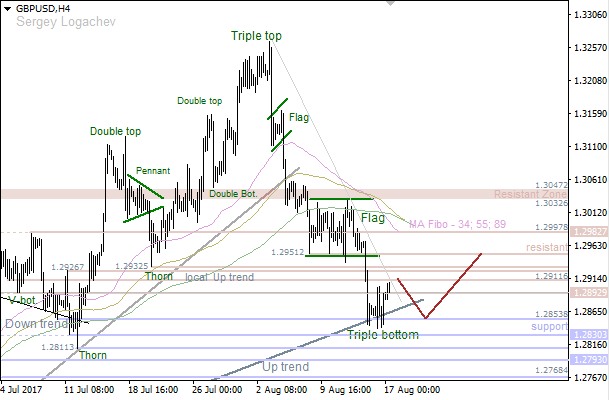Select the 1.30472 price level label

551,185
